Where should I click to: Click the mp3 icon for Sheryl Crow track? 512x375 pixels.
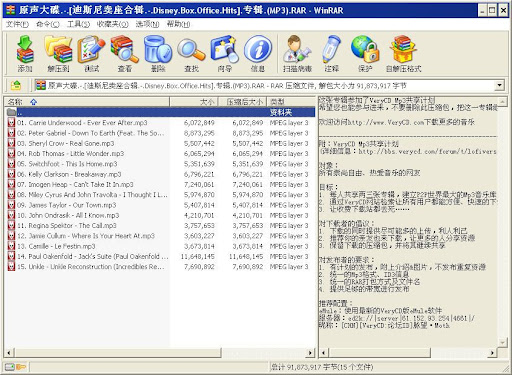pyautogui.click(x=11, y=143)
